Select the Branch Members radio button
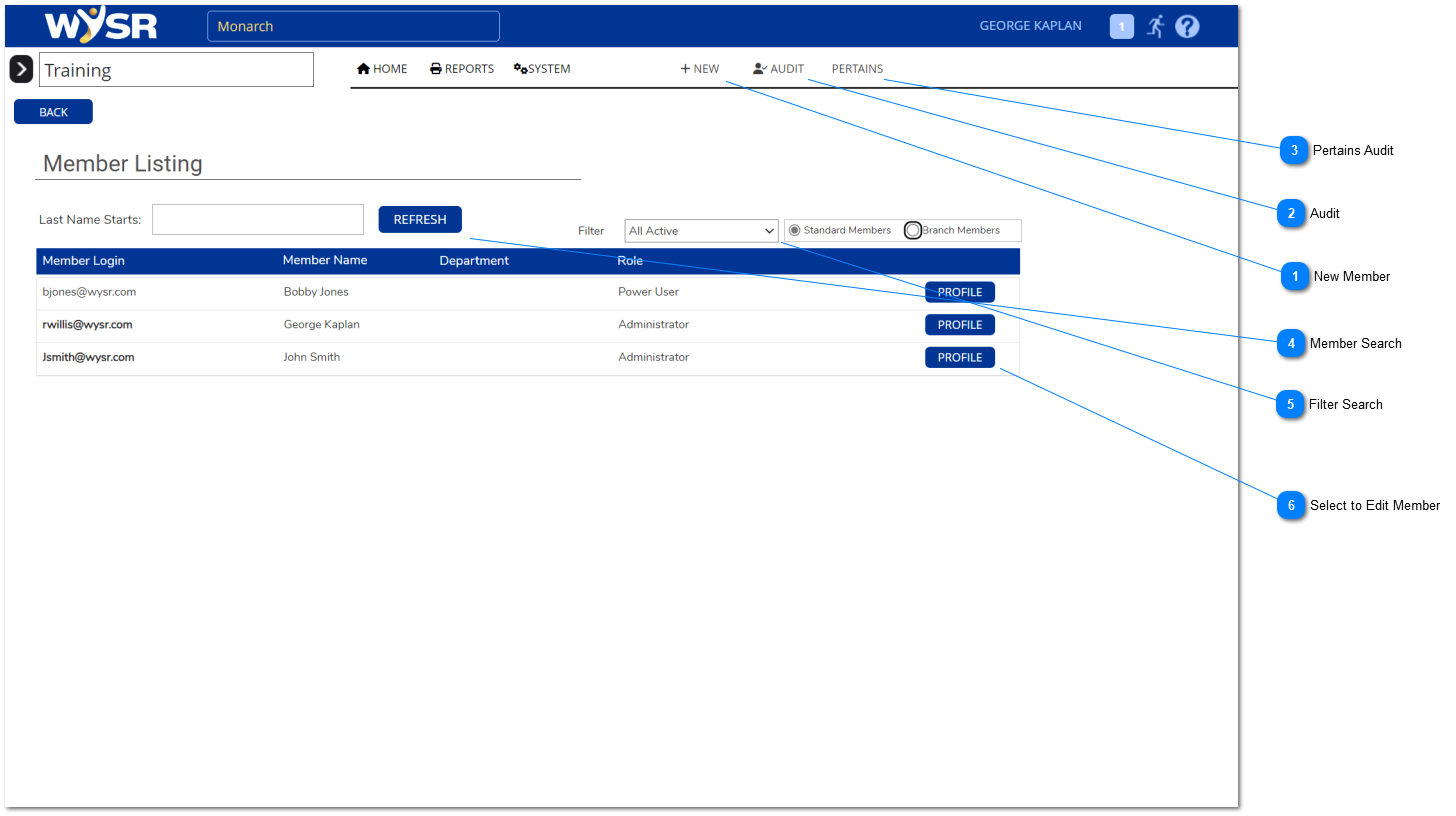Image resolution: width=1456 pixels, height=816 pixels. pos(913,231)
